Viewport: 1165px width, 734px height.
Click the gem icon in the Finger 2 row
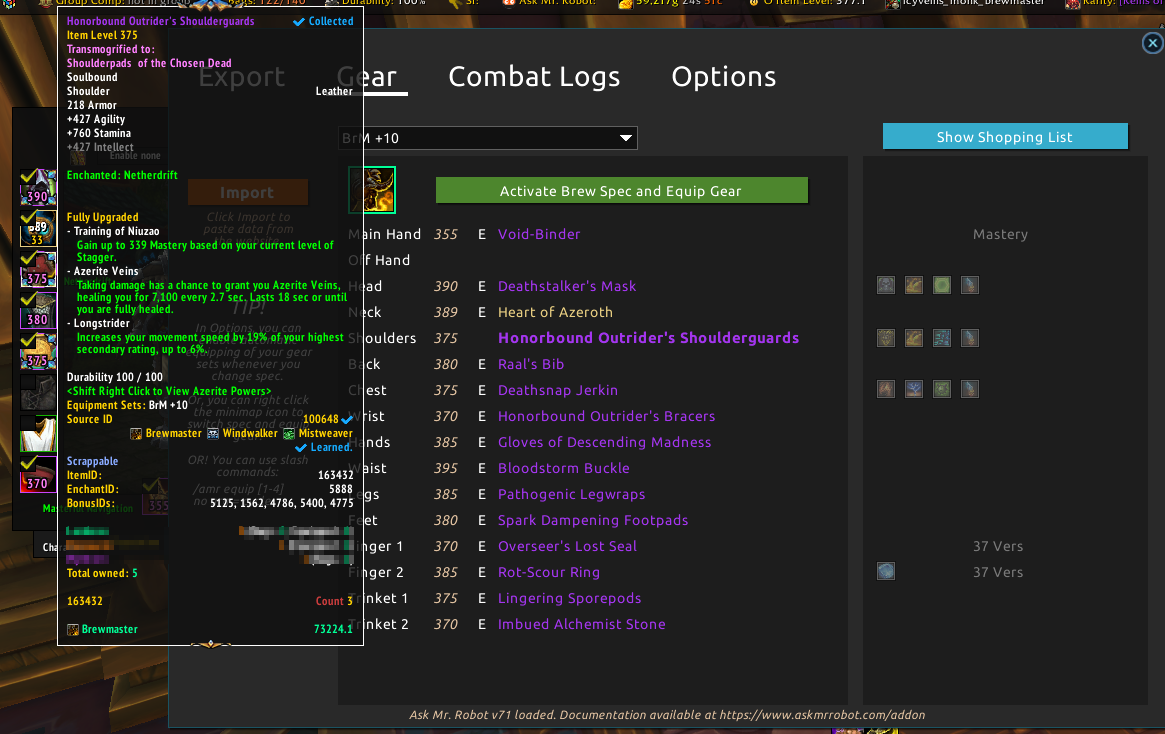point(886,571)
